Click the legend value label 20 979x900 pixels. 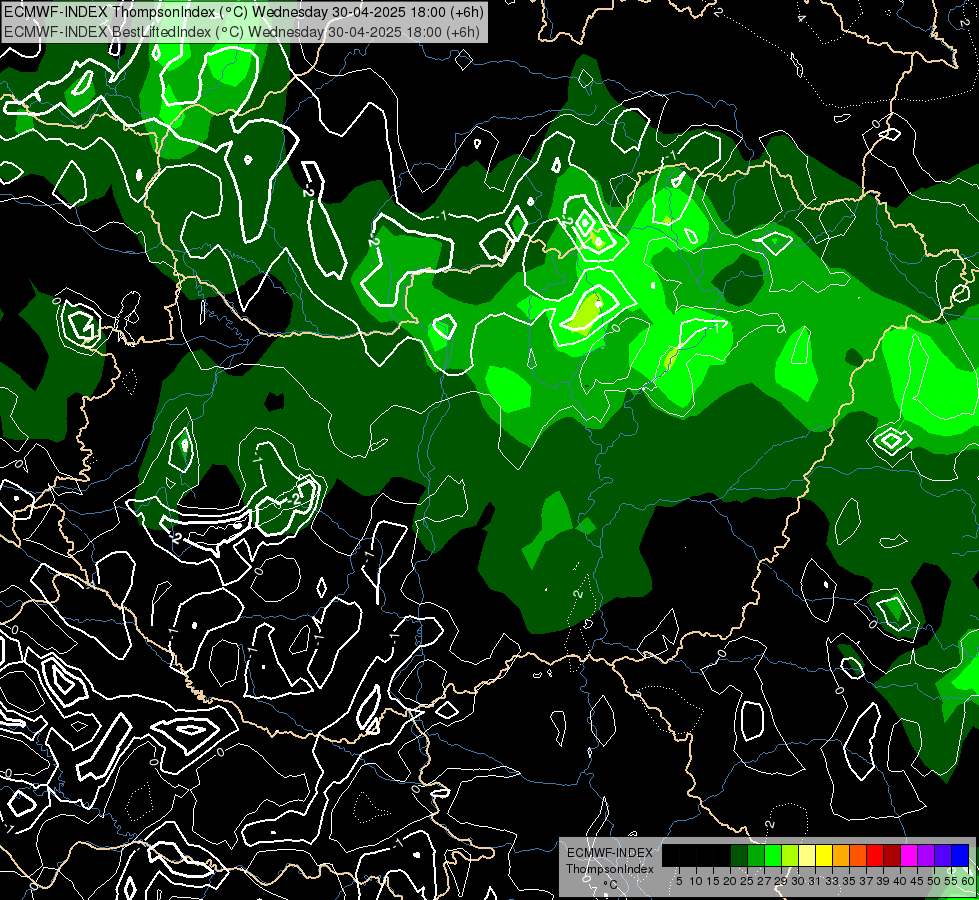coord(730,881)
